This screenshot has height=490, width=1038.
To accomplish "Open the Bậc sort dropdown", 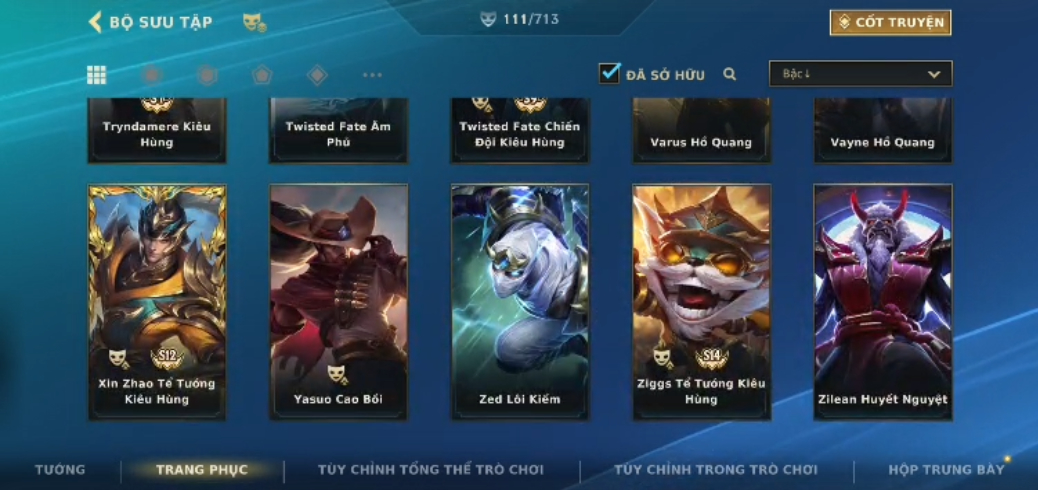I will pos(861,74).
